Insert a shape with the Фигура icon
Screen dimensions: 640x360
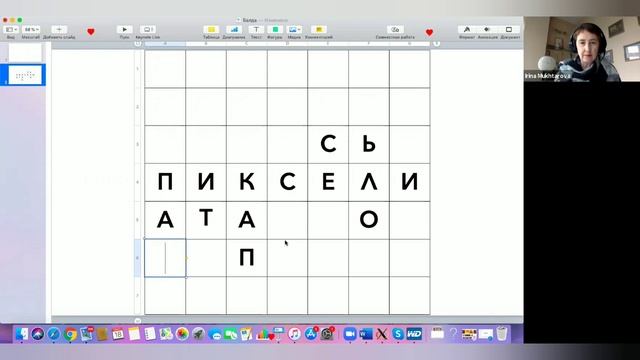275,29
